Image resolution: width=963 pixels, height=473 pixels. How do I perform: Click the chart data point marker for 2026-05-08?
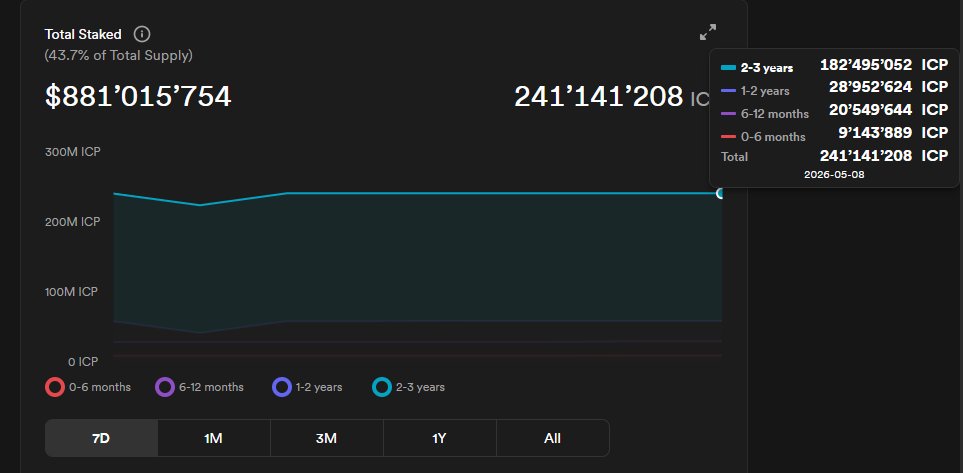click(721, 193)
